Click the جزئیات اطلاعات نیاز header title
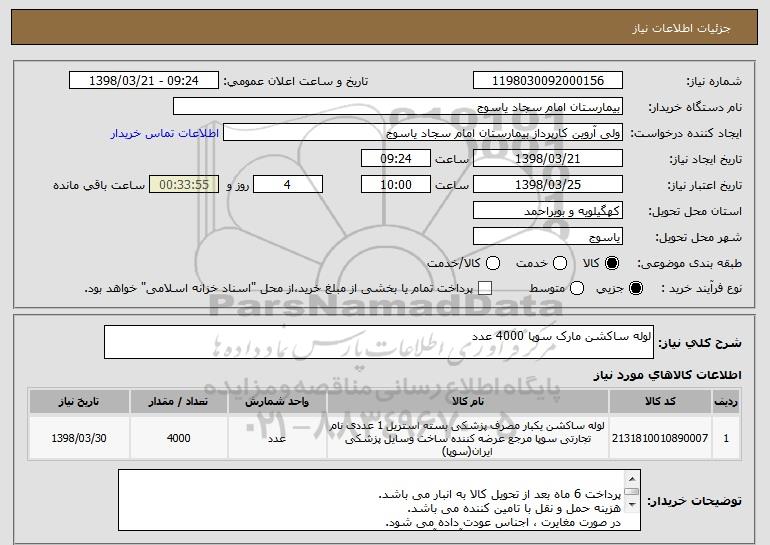770x545 pixels. [x=681, y=28]
